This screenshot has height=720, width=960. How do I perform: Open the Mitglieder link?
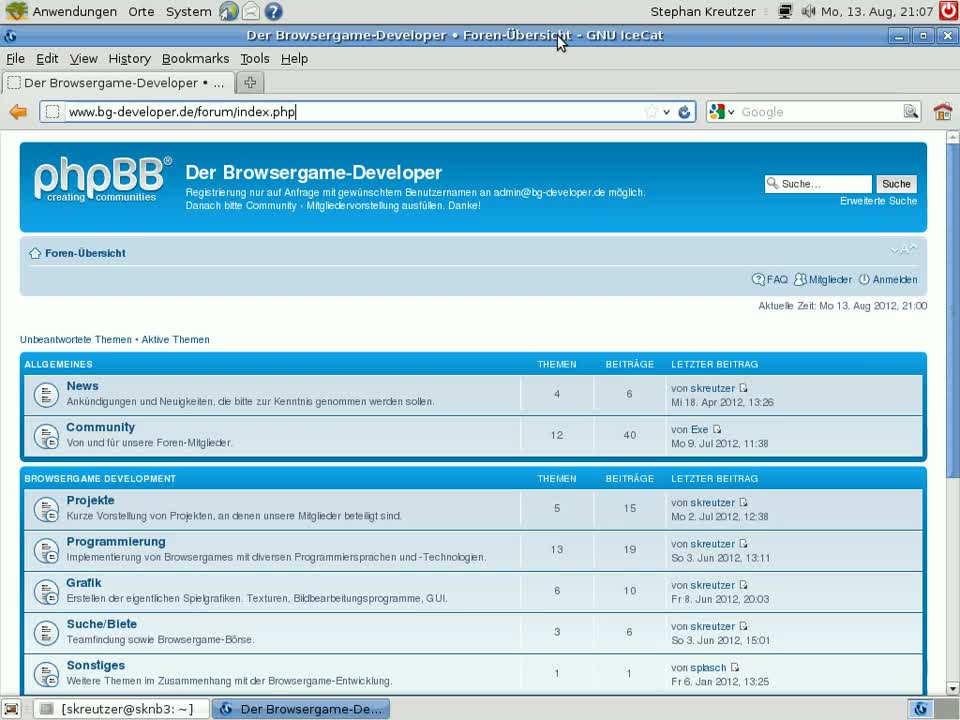pyautogui.click(x=823, y=279)
